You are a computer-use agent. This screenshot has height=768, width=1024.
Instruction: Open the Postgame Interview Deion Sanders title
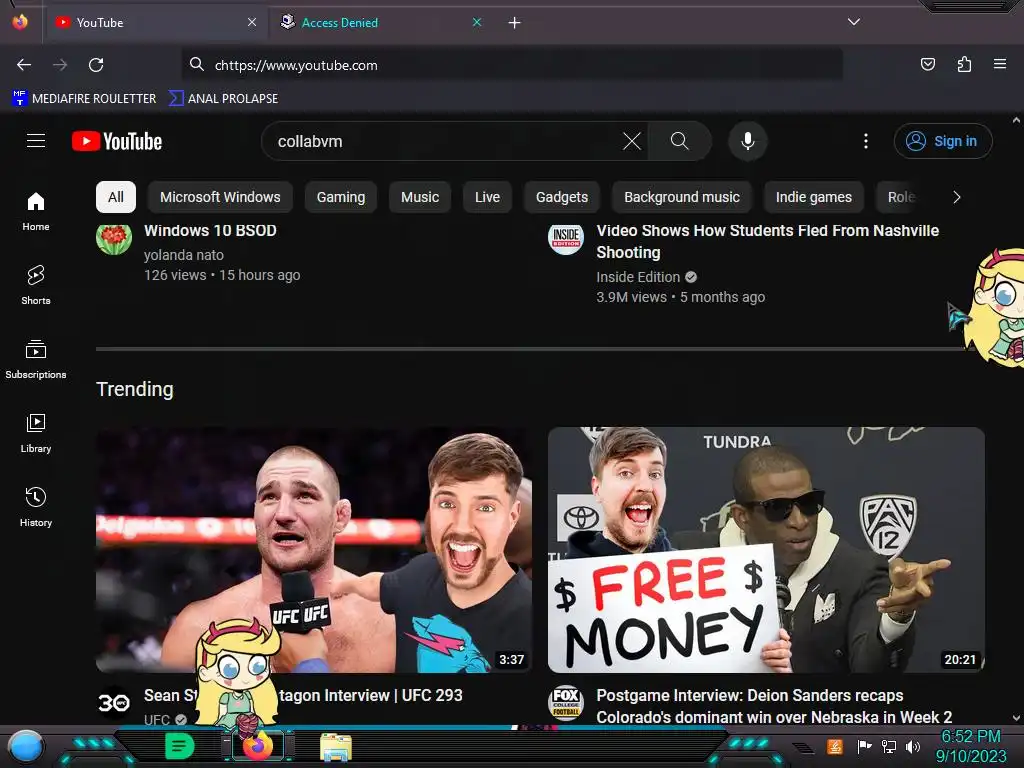point(774,706)
